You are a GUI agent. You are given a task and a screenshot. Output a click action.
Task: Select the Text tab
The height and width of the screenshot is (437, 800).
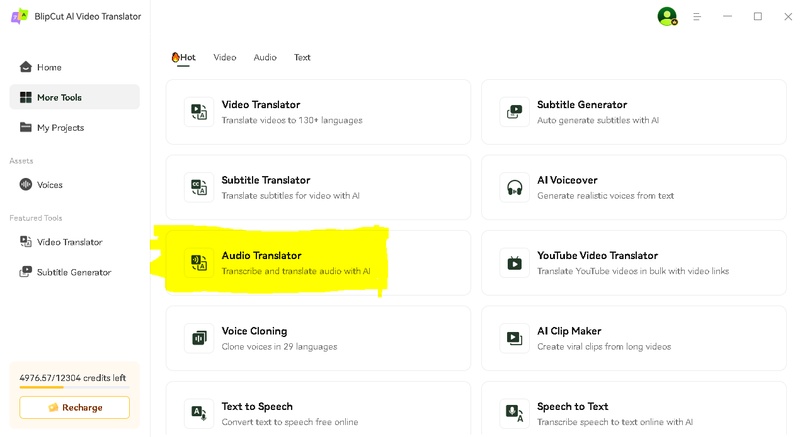302,58
